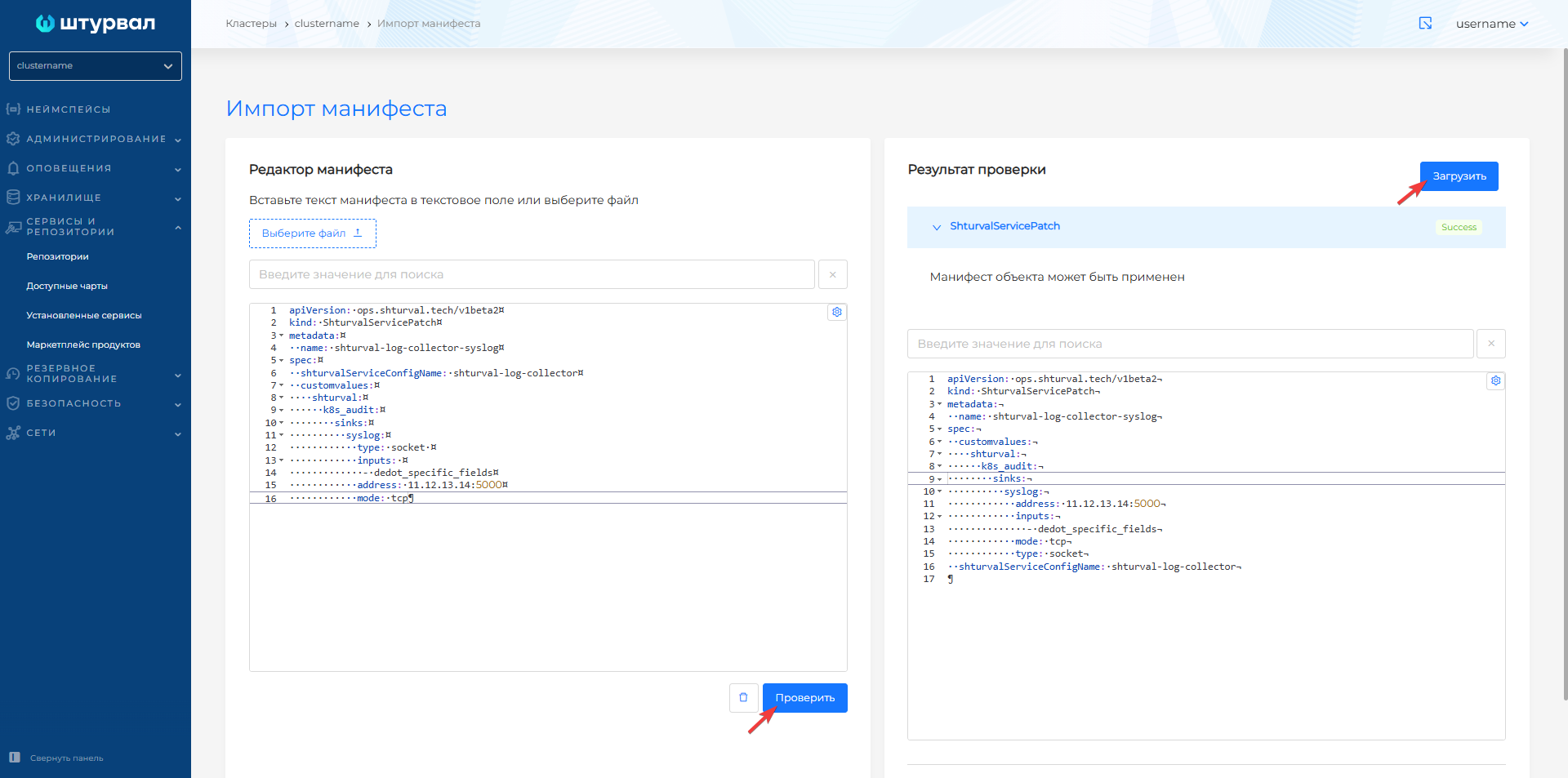Expand the Администрирование menu

point(96,139)
